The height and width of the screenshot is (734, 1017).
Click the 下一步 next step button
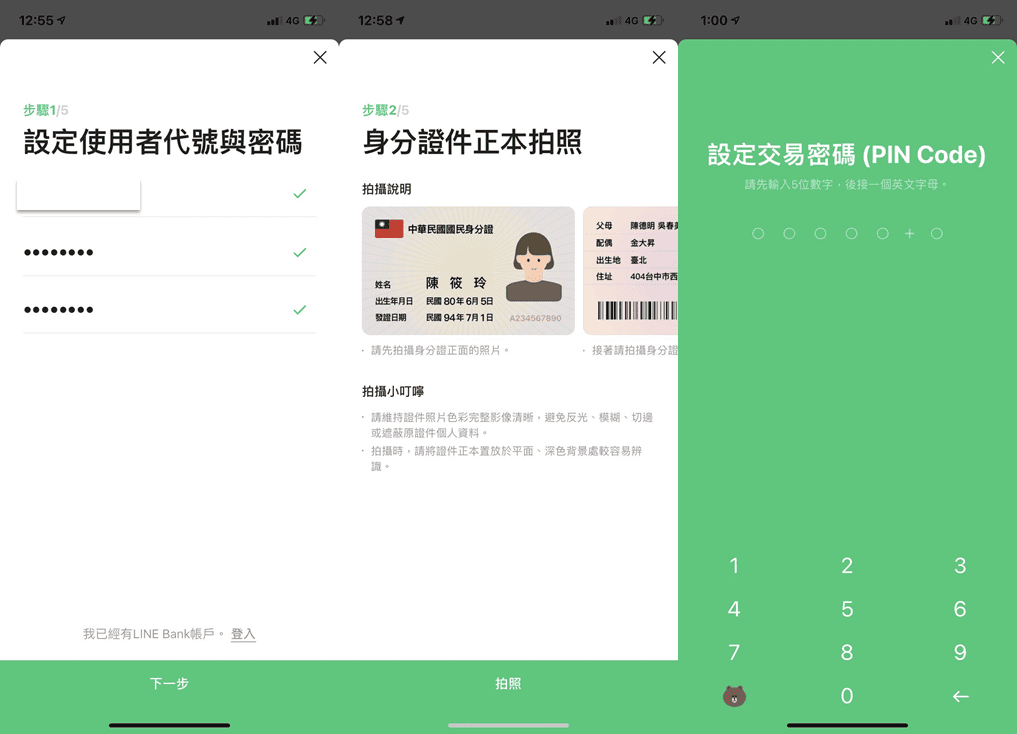point(169,683)
